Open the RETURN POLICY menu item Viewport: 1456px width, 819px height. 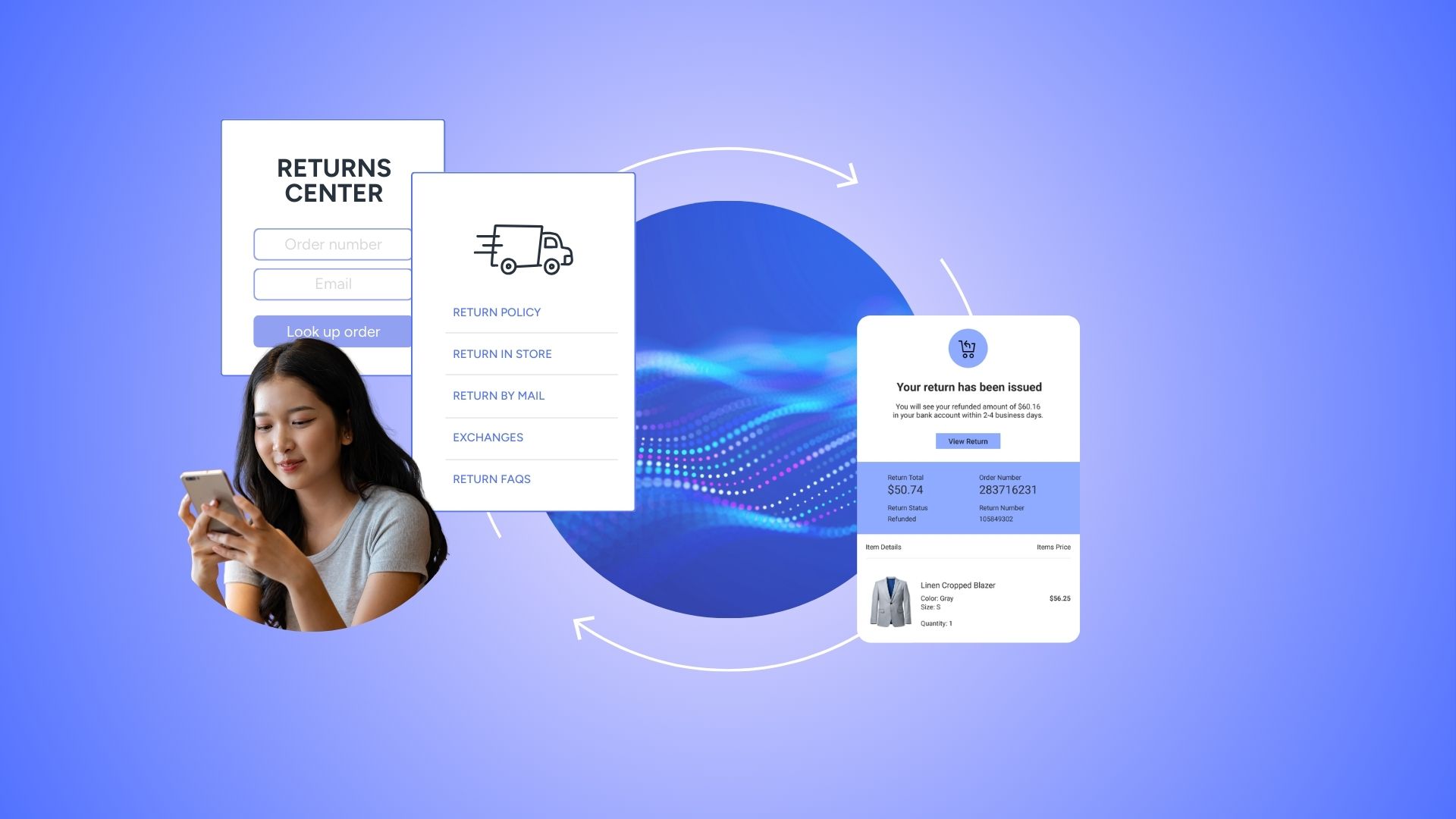point(497,312)
